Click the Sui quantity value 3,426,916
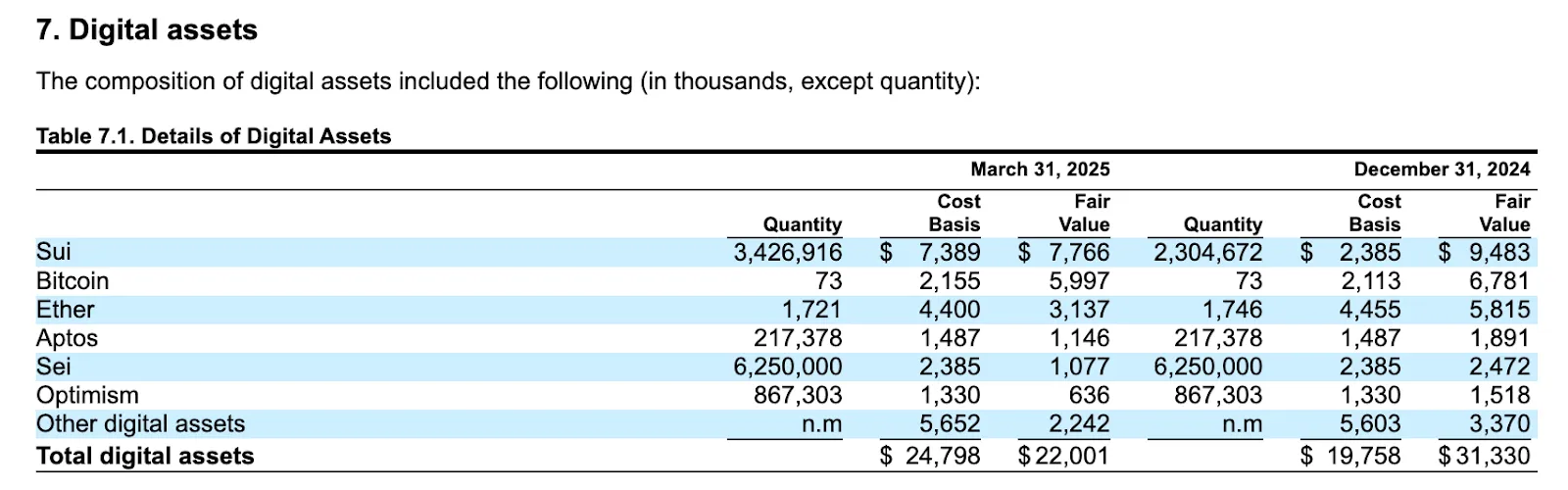This screenshot has width=1568, height=490. [x=788, y=252]
